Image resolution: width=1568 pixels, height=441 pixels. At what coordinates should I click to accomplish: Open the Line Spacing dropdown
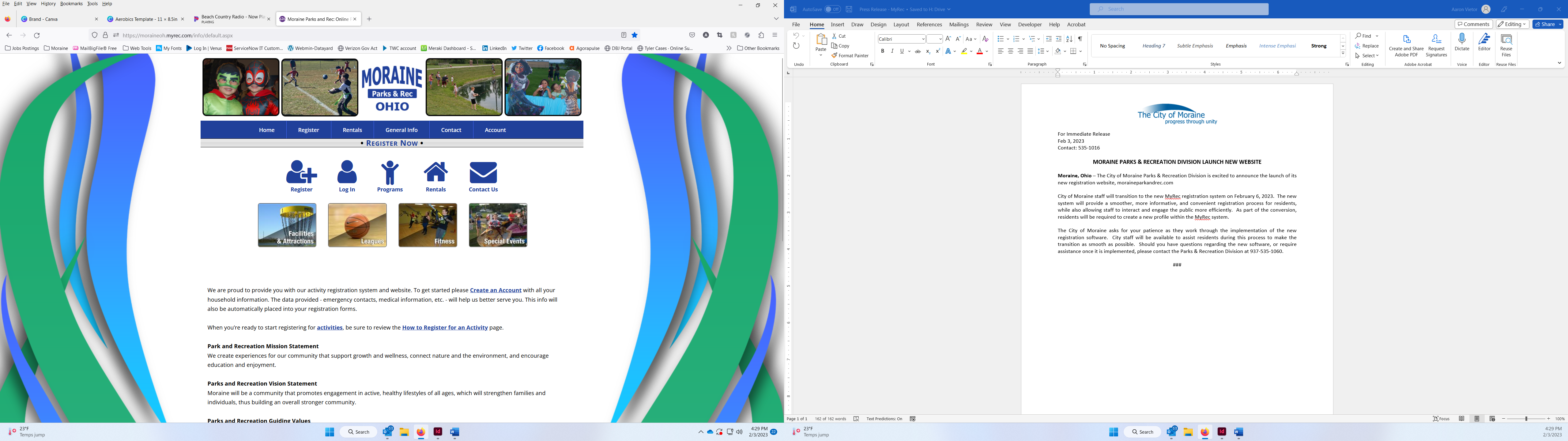point(1043,51)
